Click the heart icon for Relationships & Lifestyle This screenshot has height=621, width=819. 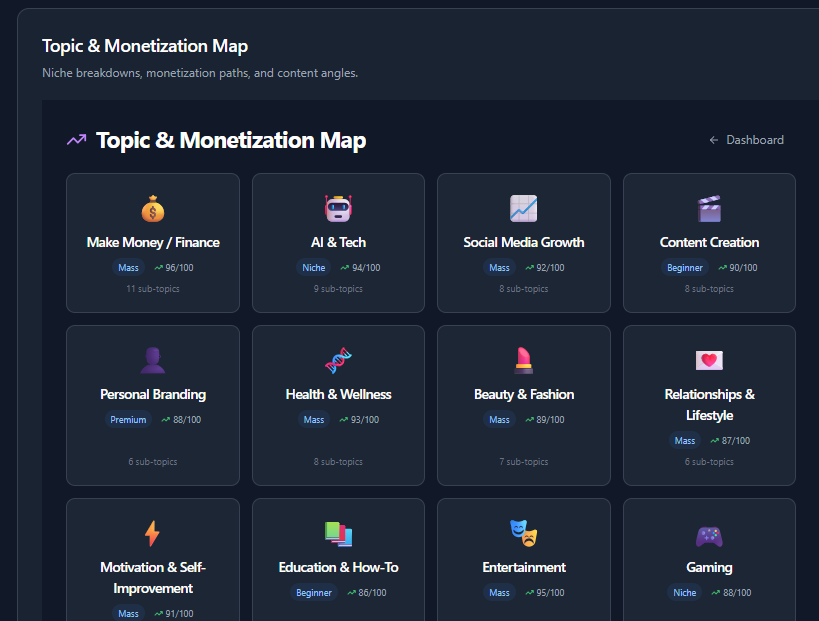709,360
